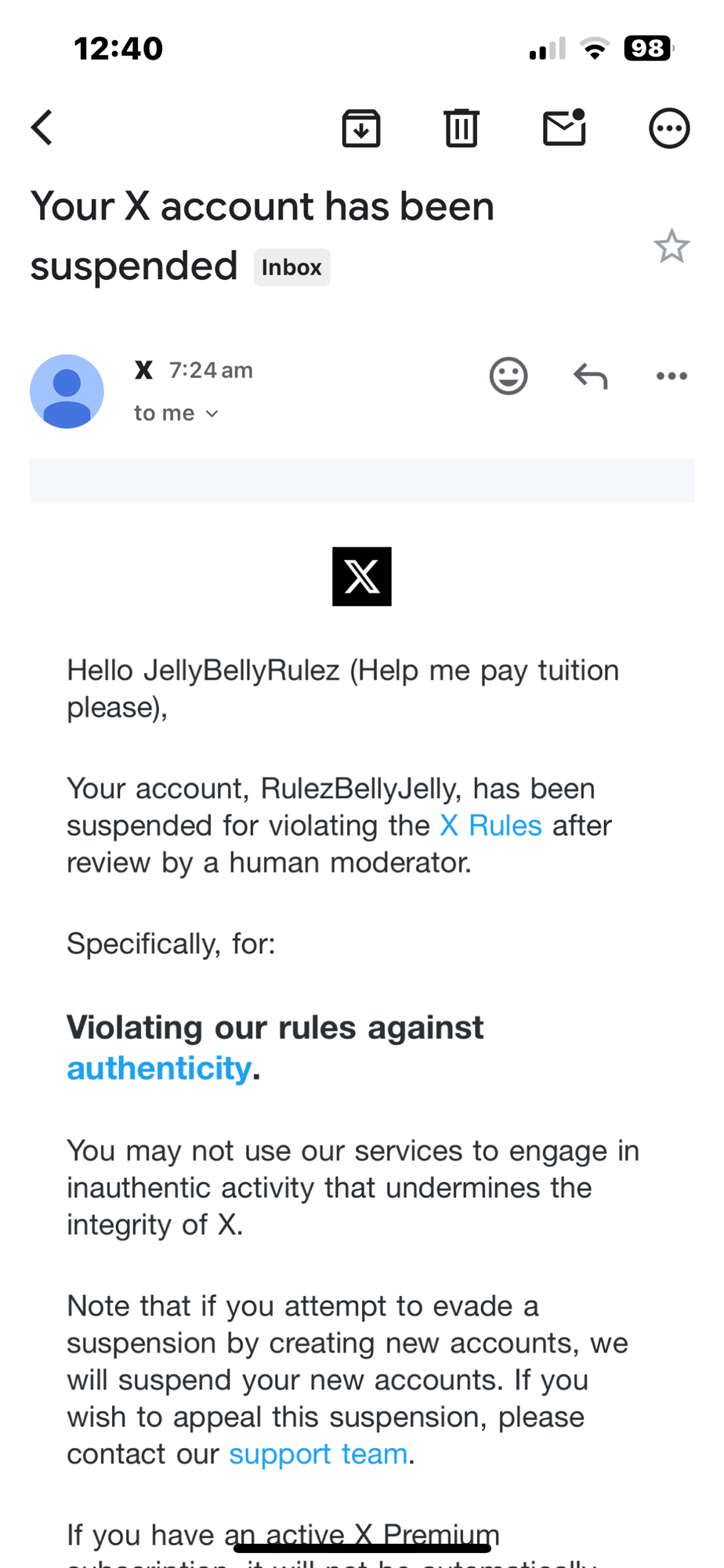Mark the email as unread
The height and width of the screenshot is (1568, 724).
[564, 128]
